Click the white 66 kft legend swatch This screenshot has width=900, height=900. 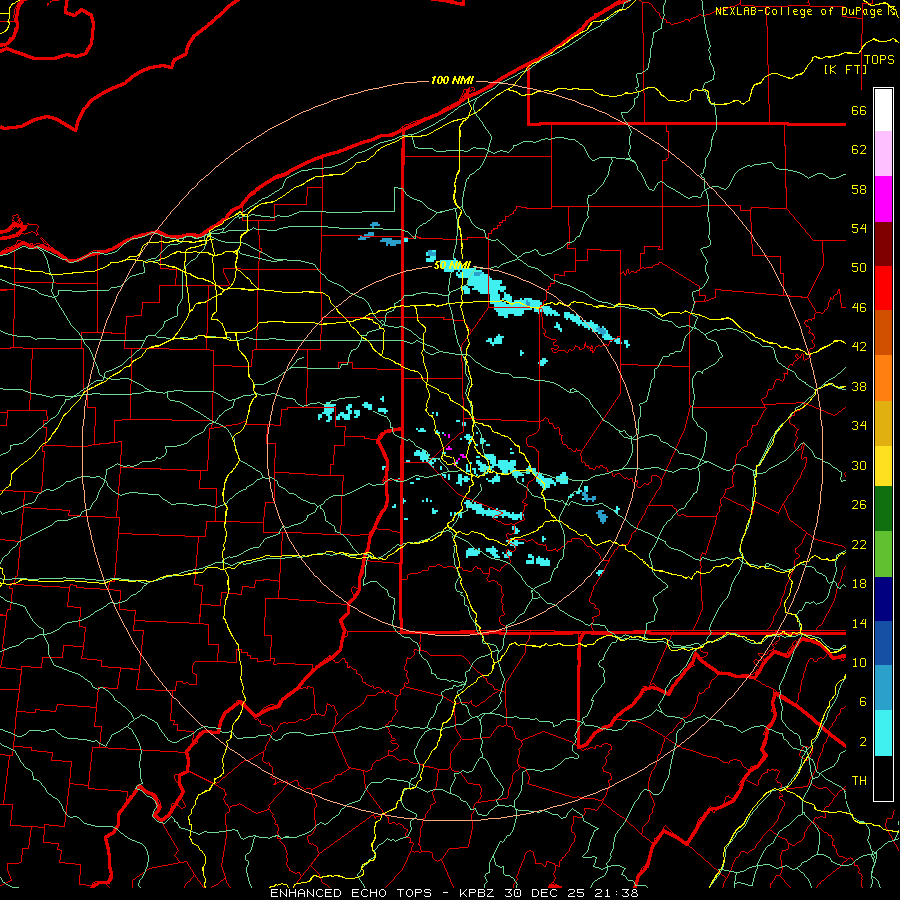[x=883, y=110]
